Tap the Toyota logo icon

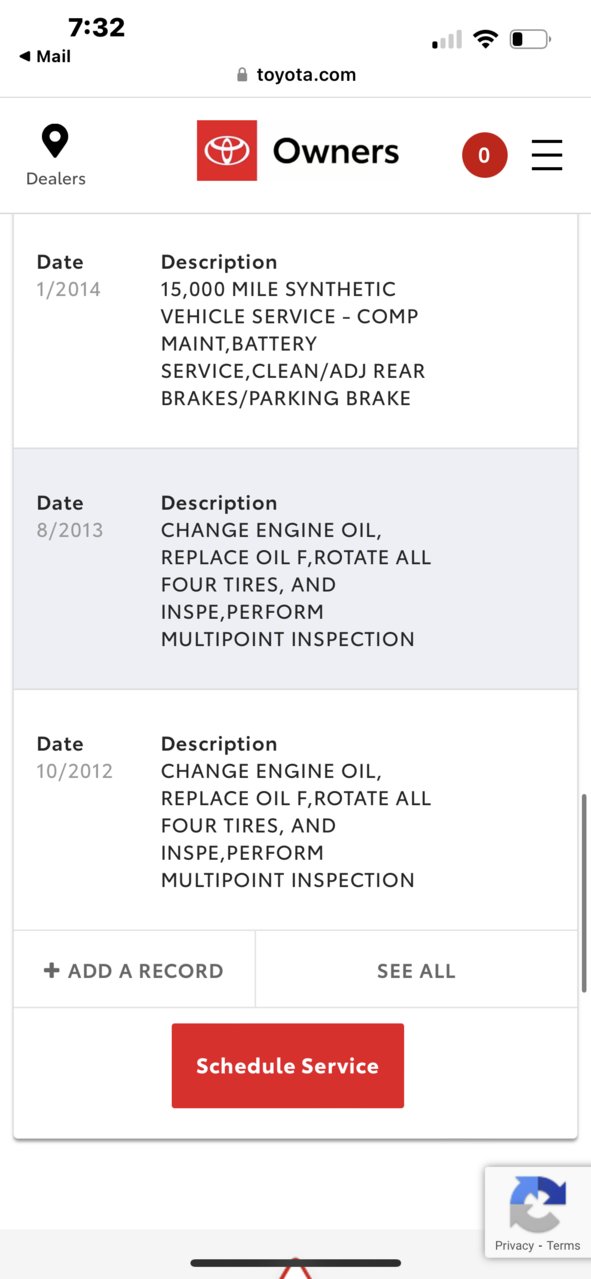[x=227, y=151]
